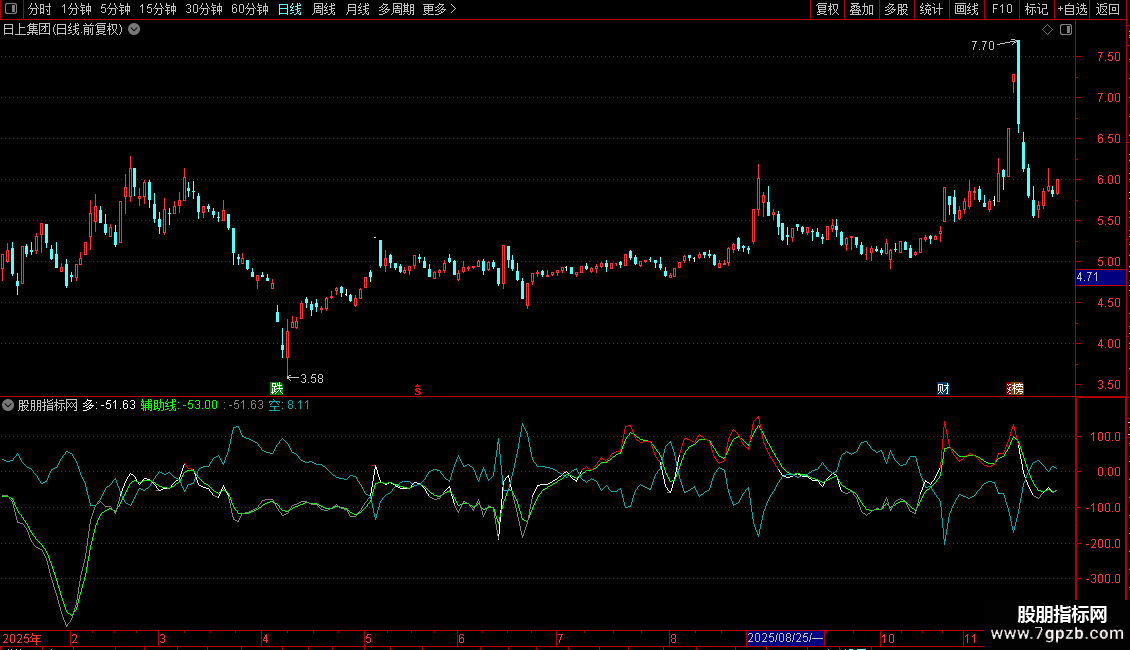Select the 5分钟 period tab

tap(115, 9)
